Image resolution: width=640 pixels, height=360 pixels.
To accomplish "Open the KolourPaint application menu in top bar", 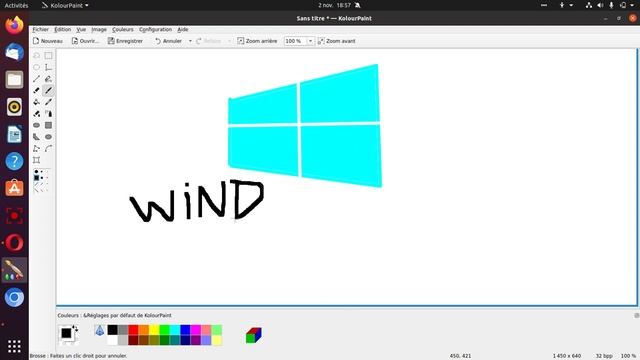I will pos(65,5).
